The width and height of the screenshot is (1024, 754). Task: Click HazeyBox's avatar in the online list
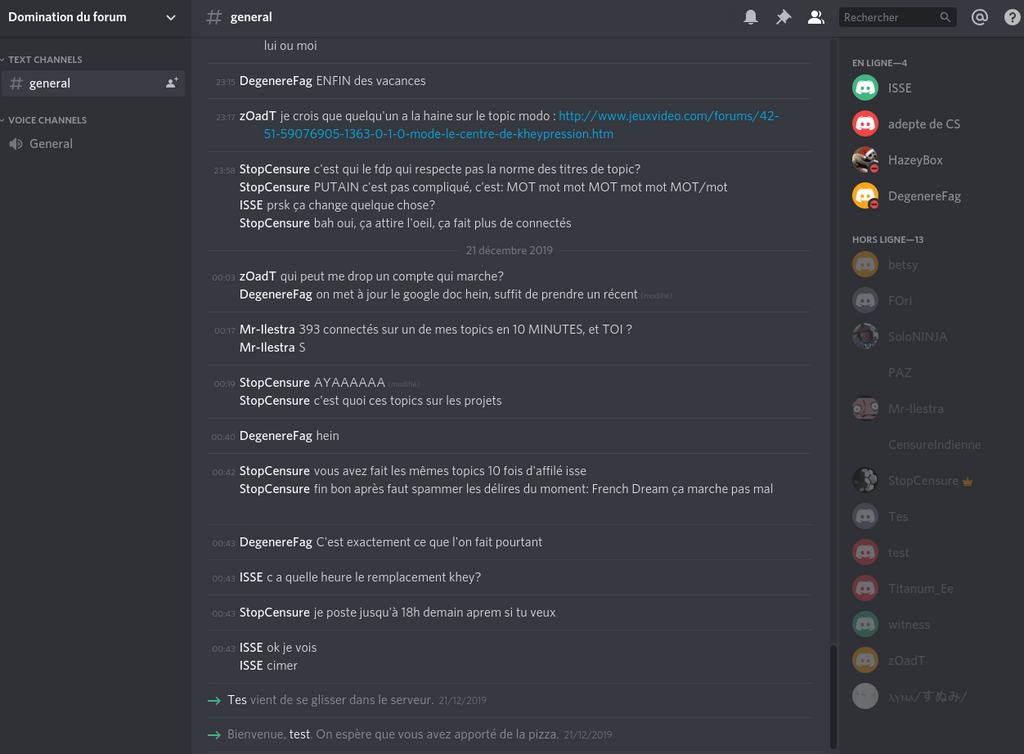(865, 160)
